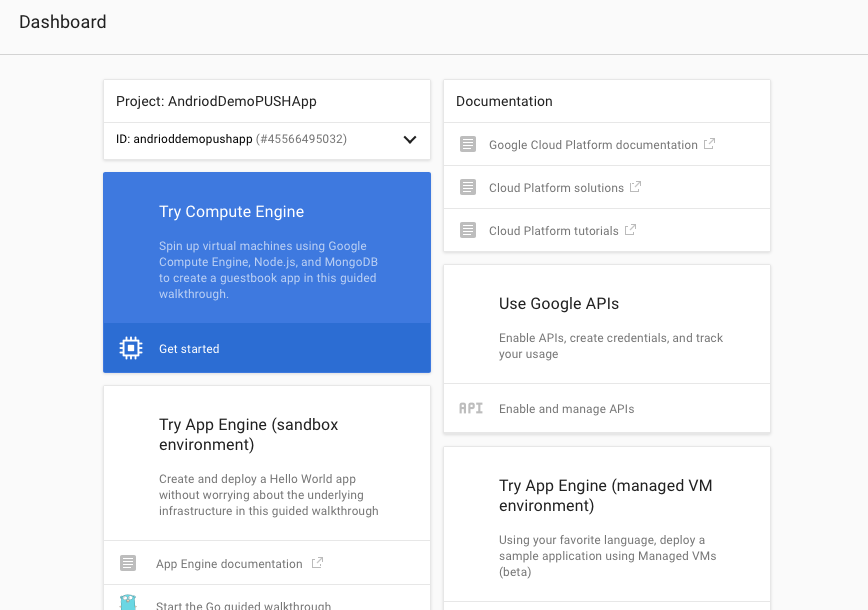
Task: Click document icon beside Cloud Platform solutions
Action: click(468, 187)
